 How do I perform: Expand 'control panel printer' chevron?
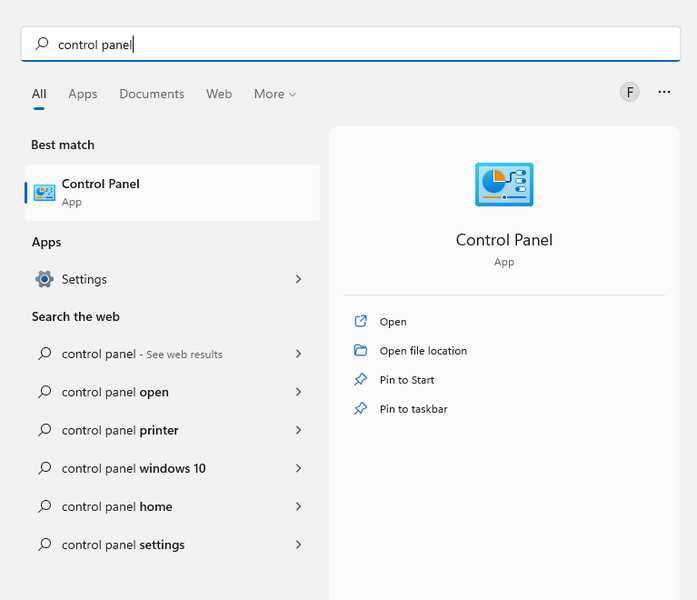point(298,430)
